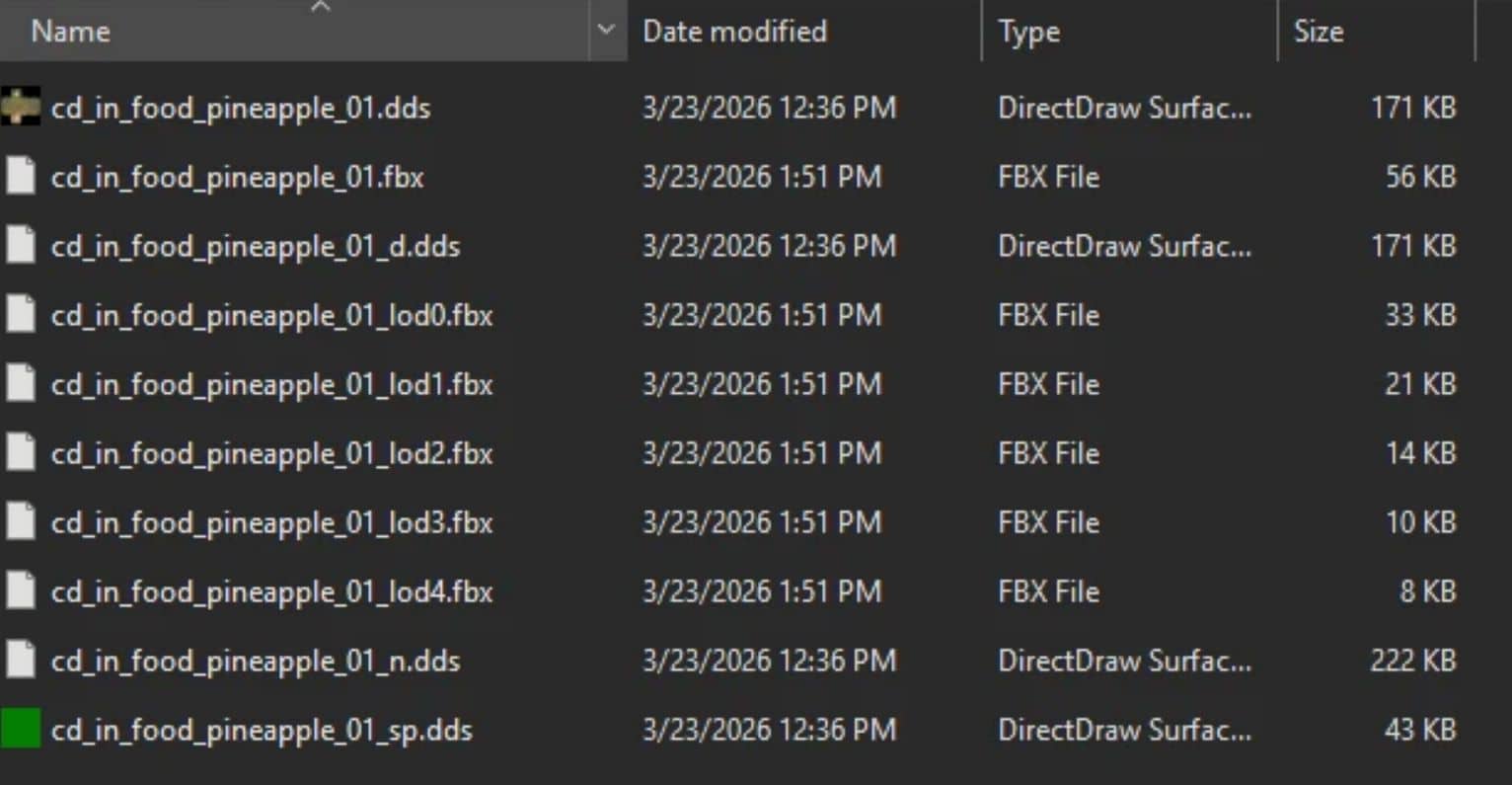Sort files by Date modified header
Screen dimensions: 1512x785
[x=734, y=32]
